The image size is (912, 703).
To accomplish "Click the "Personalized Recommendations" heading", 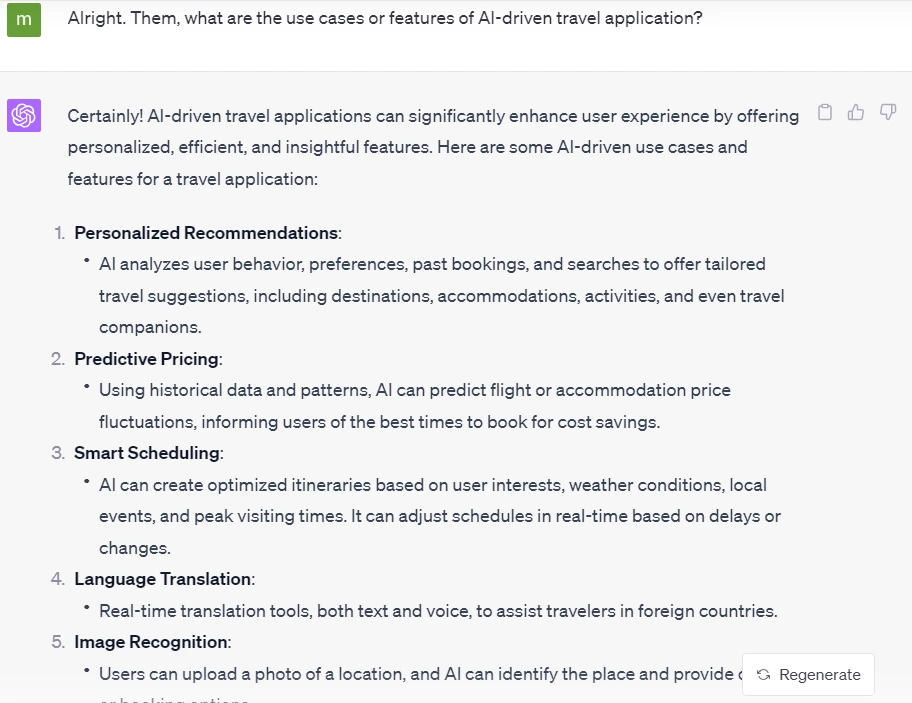I will coord(206,233).
